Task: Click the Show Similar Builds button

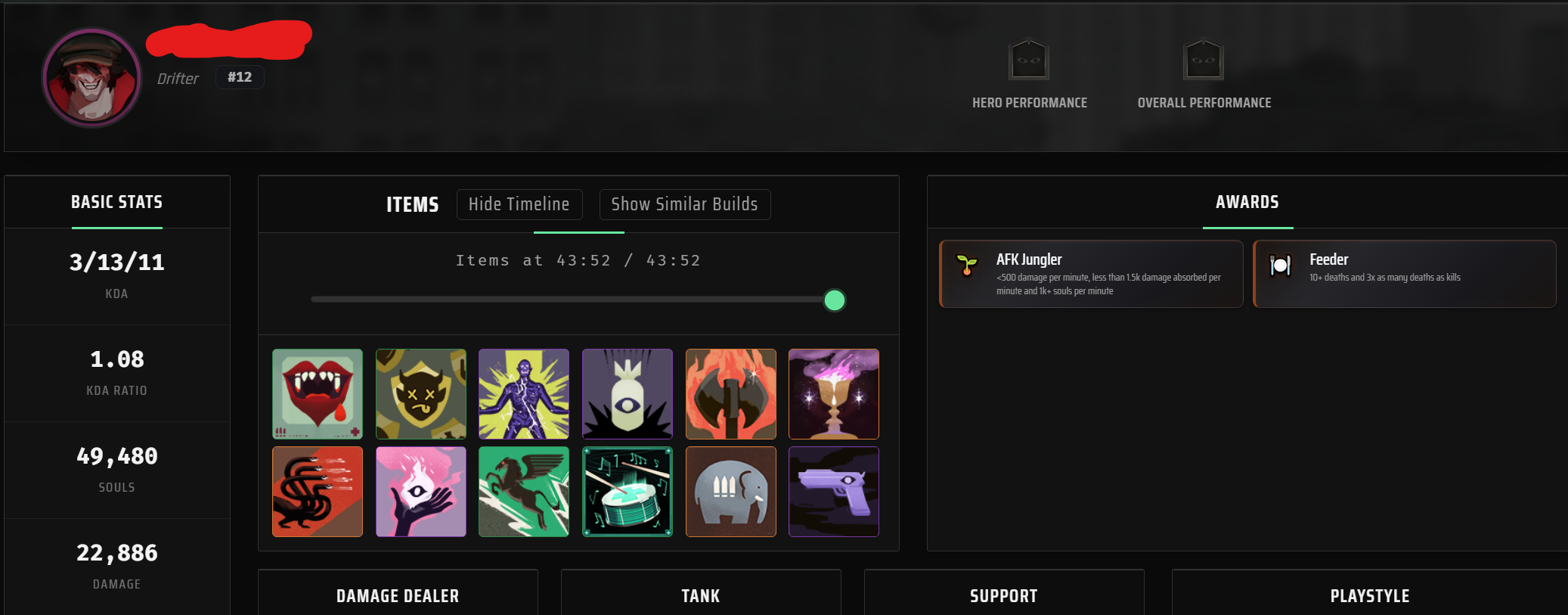Action: pos(685,204)
